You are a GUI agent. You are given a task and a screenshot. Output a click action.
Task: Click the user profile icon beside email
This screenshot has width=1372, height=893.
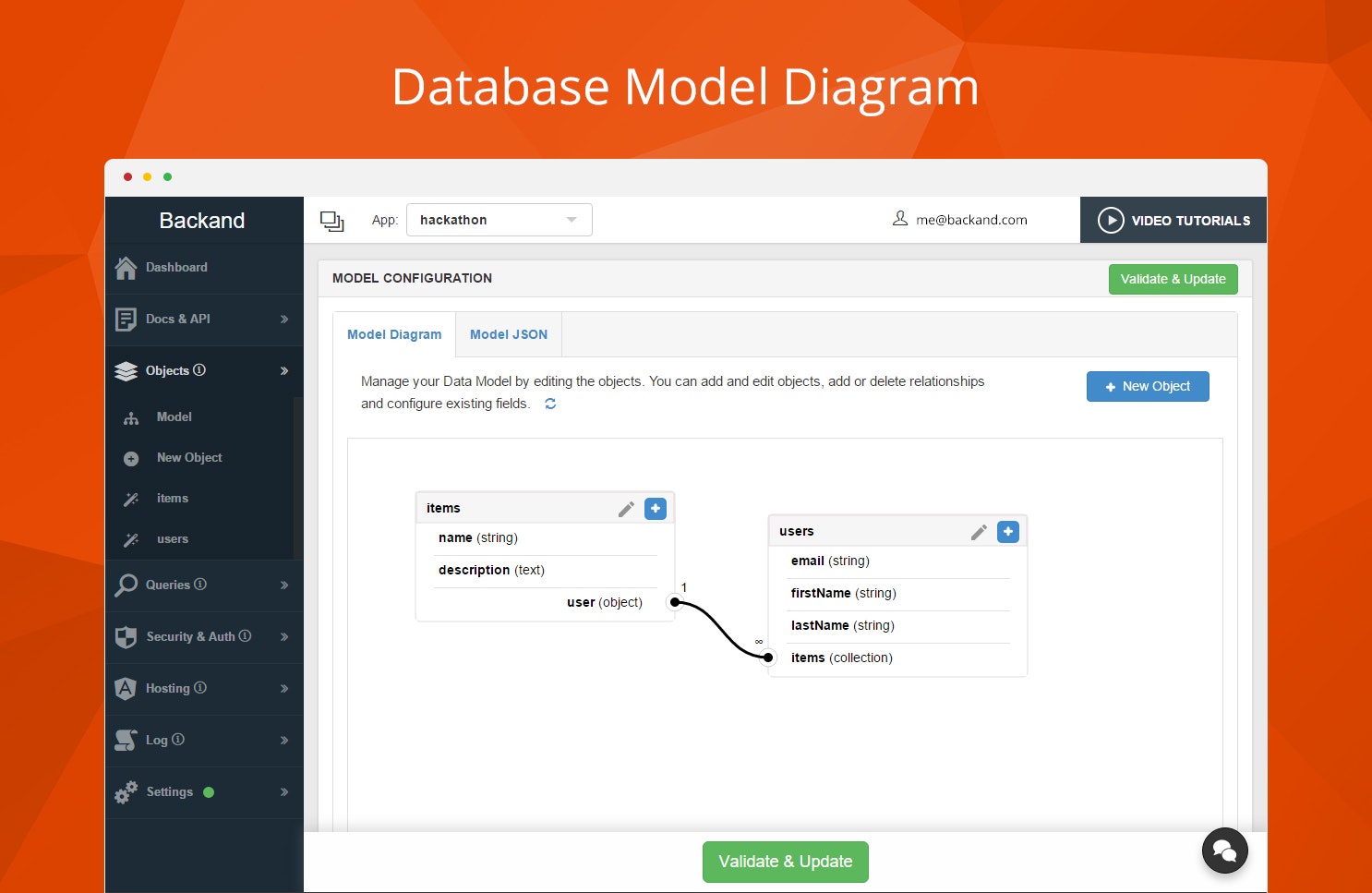pyautogui.click(x=900, y=219)
